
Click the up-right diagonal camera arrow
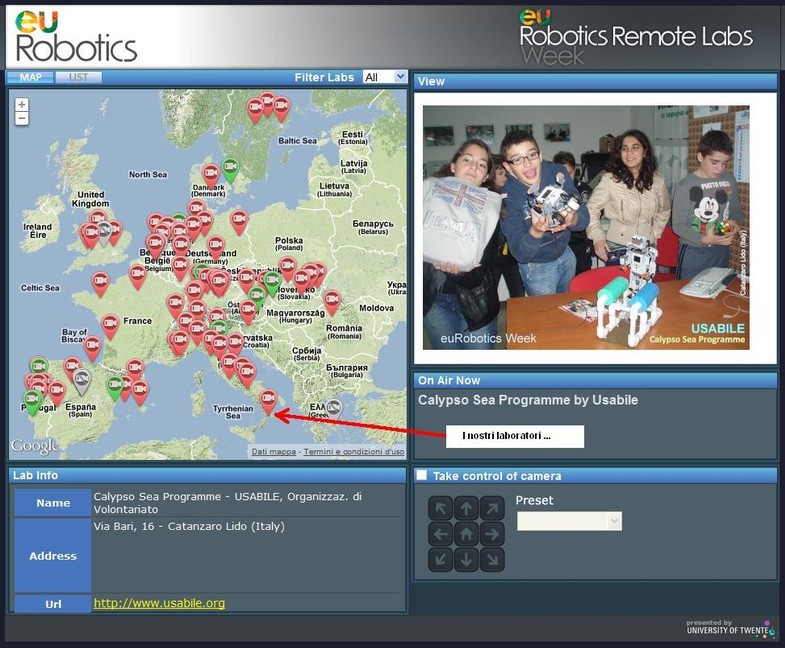(491, 509)
